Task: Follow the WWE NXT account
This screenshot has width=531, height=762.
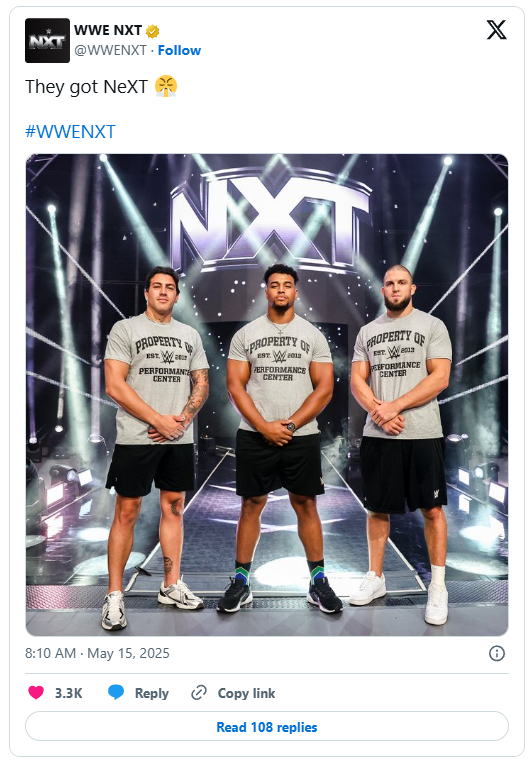Action: [x=179, y=50]
